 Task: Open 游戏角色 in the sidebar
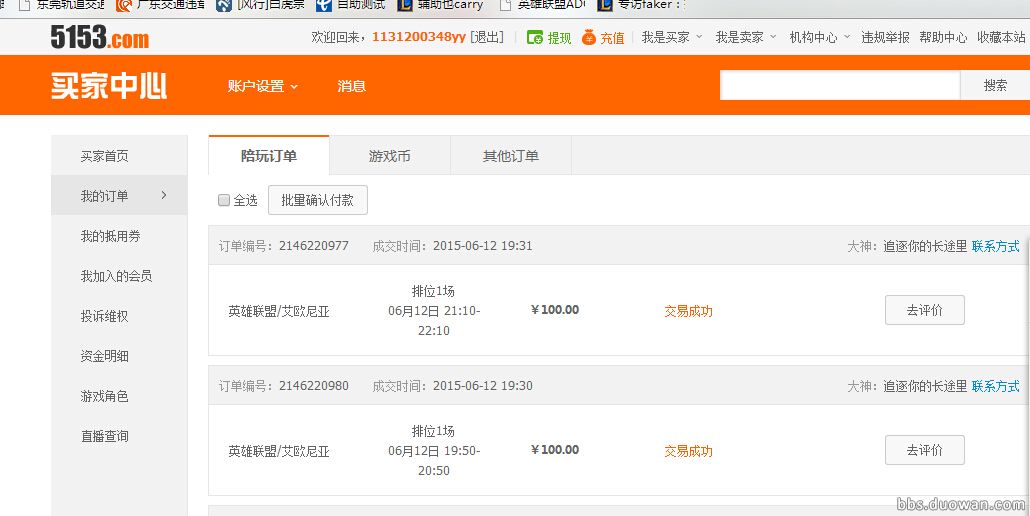pos(104,396)
